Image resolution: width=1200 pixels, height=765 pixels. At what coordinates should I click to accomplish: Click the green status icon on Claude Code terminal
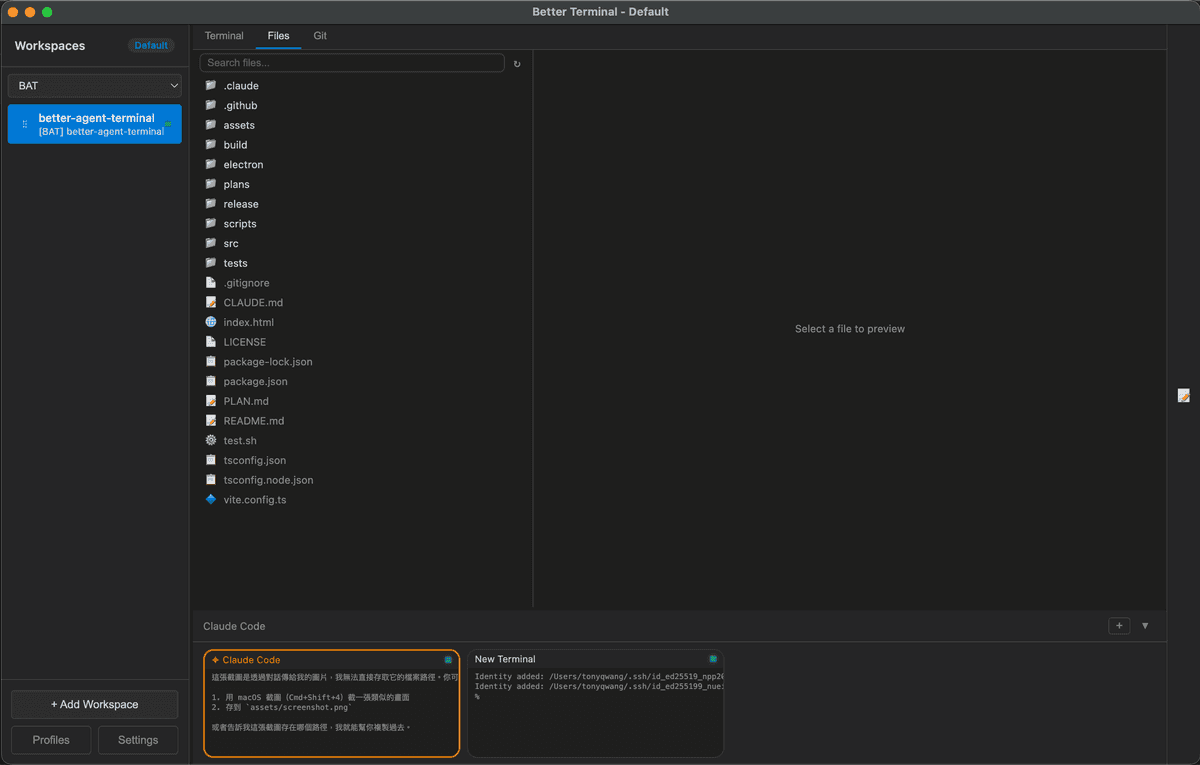click(x=447, y=660)
